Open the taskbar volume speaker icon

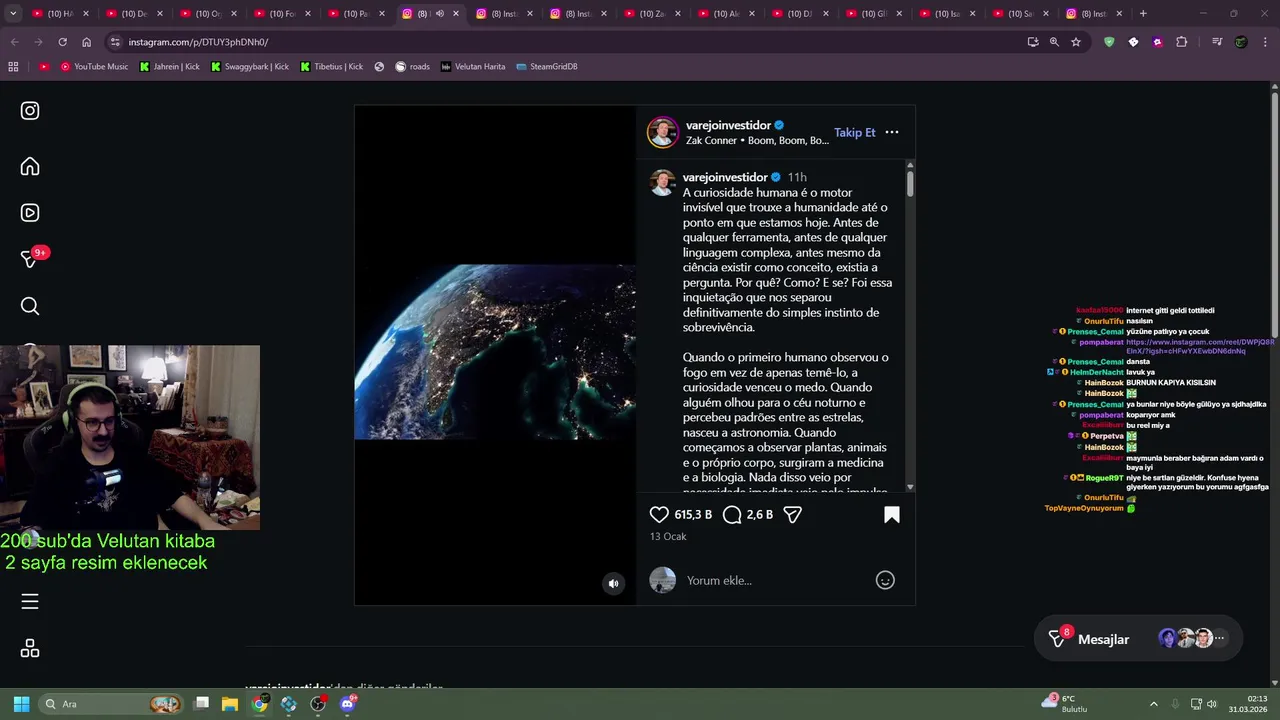[1211, 704]
